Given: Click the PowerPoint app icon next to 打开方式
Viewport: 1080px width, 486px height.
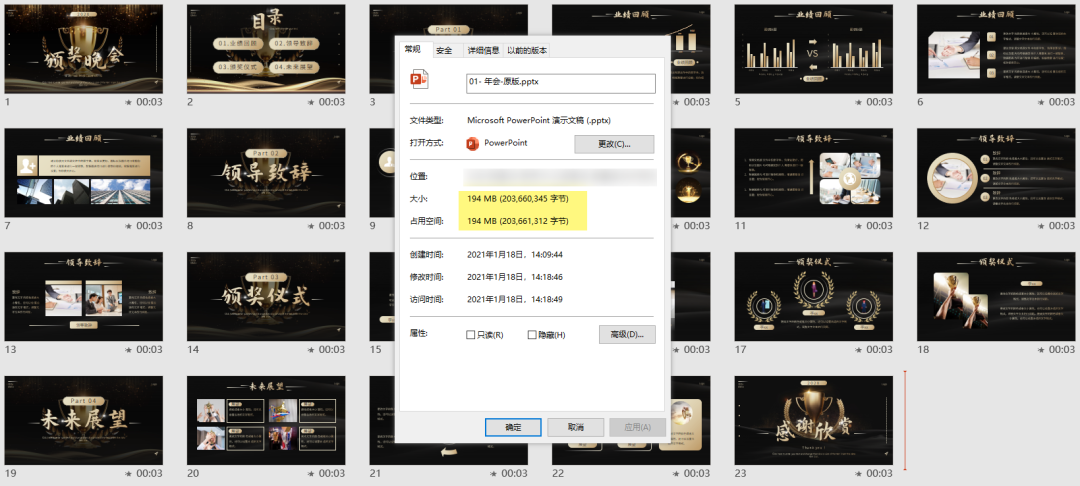Looking at the screenshot, I should point(472,143).
